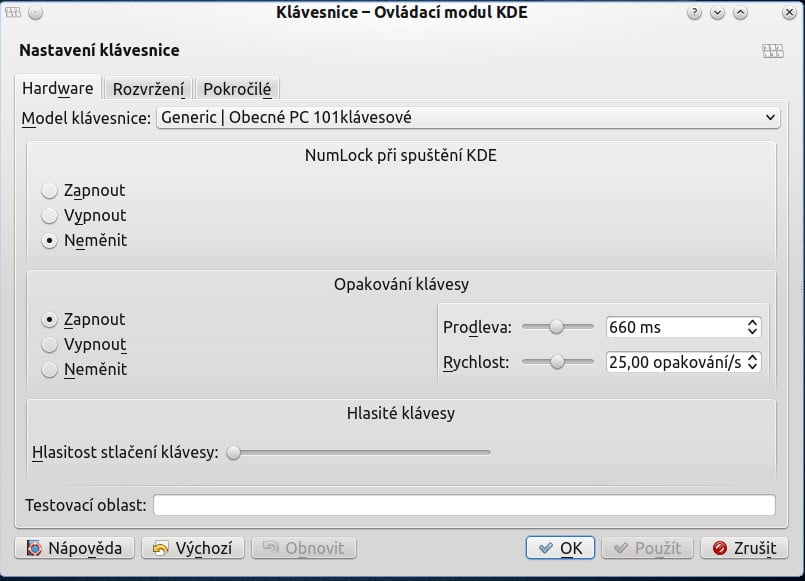
Task: Select NumLock Vypnout radio button
Action: 84,216
